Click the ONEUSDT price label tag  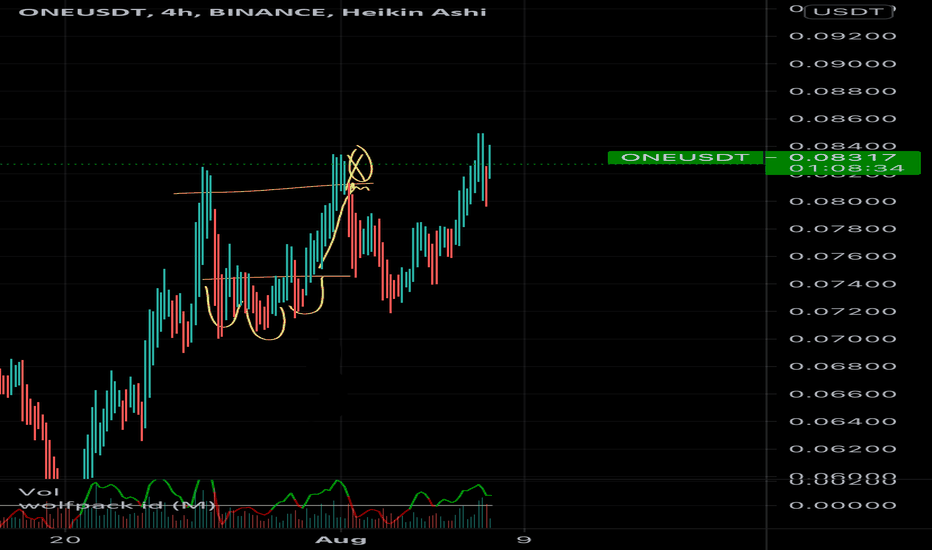[x=685, y=158]
